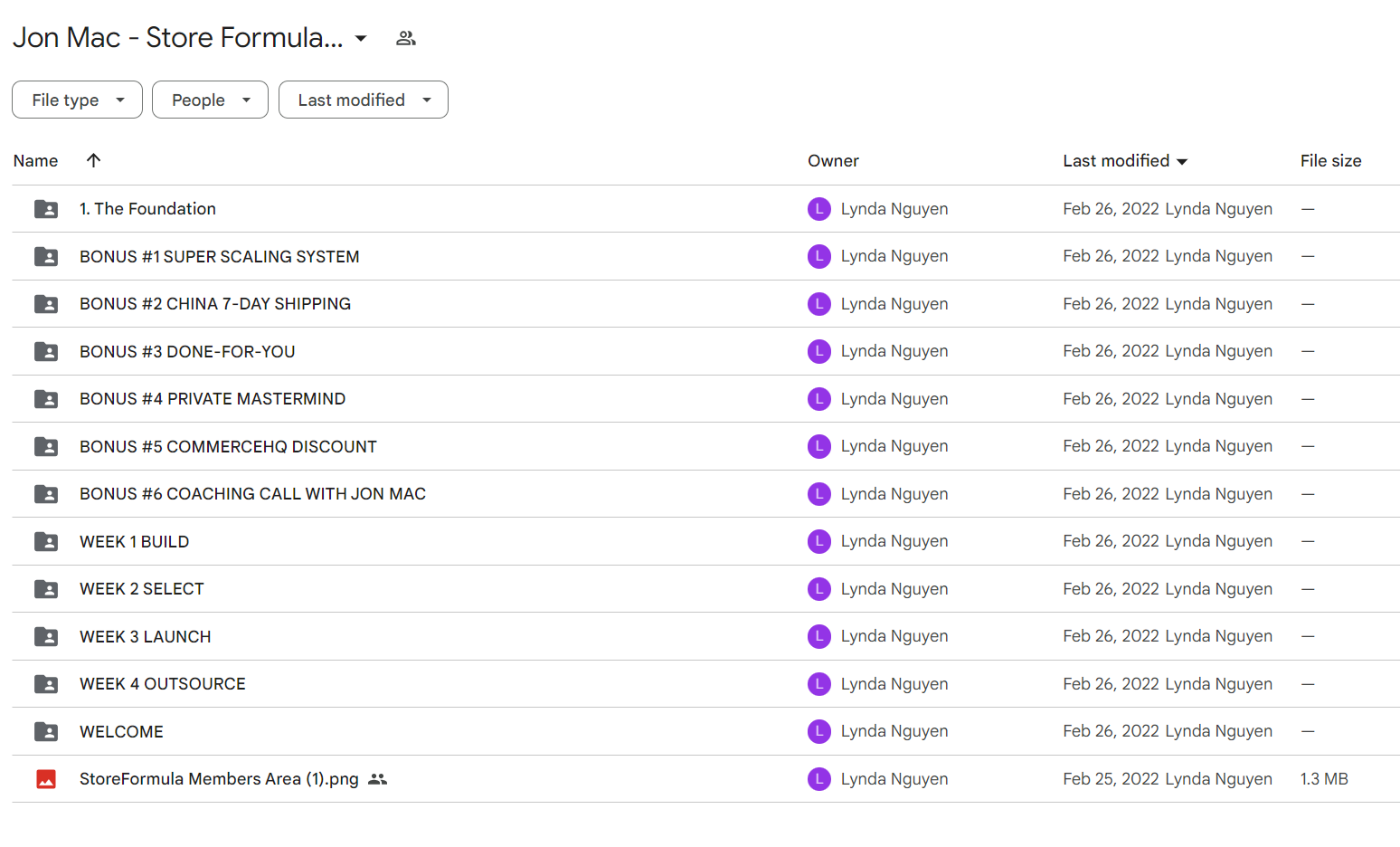Click the owner avatar in 1. The Foundation row
The height and width of the screenshot is (847, 1400).
coord(819,209)
